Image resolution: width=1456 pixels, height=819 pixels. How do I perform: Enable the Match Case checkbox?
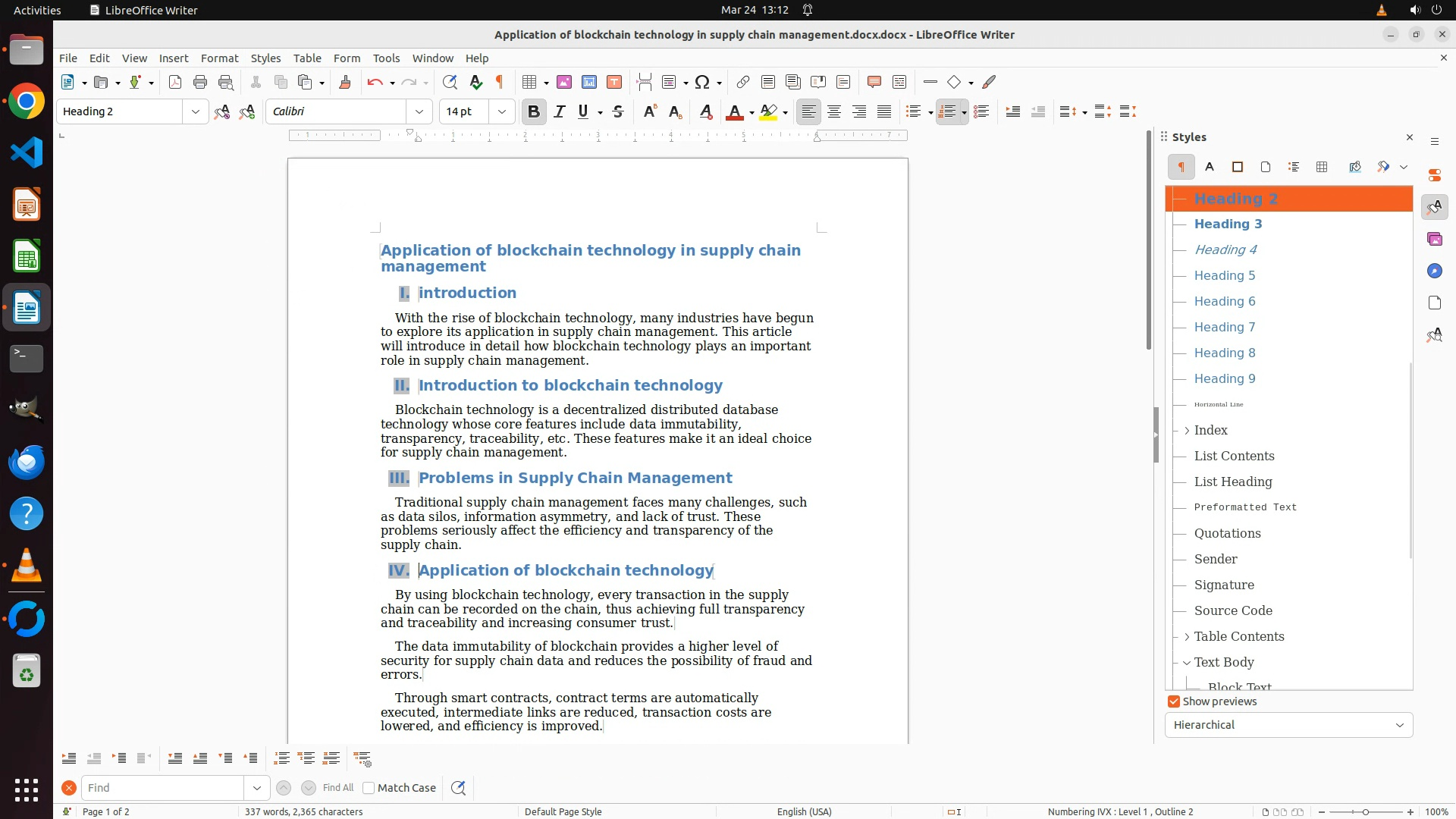coord(369,788)
